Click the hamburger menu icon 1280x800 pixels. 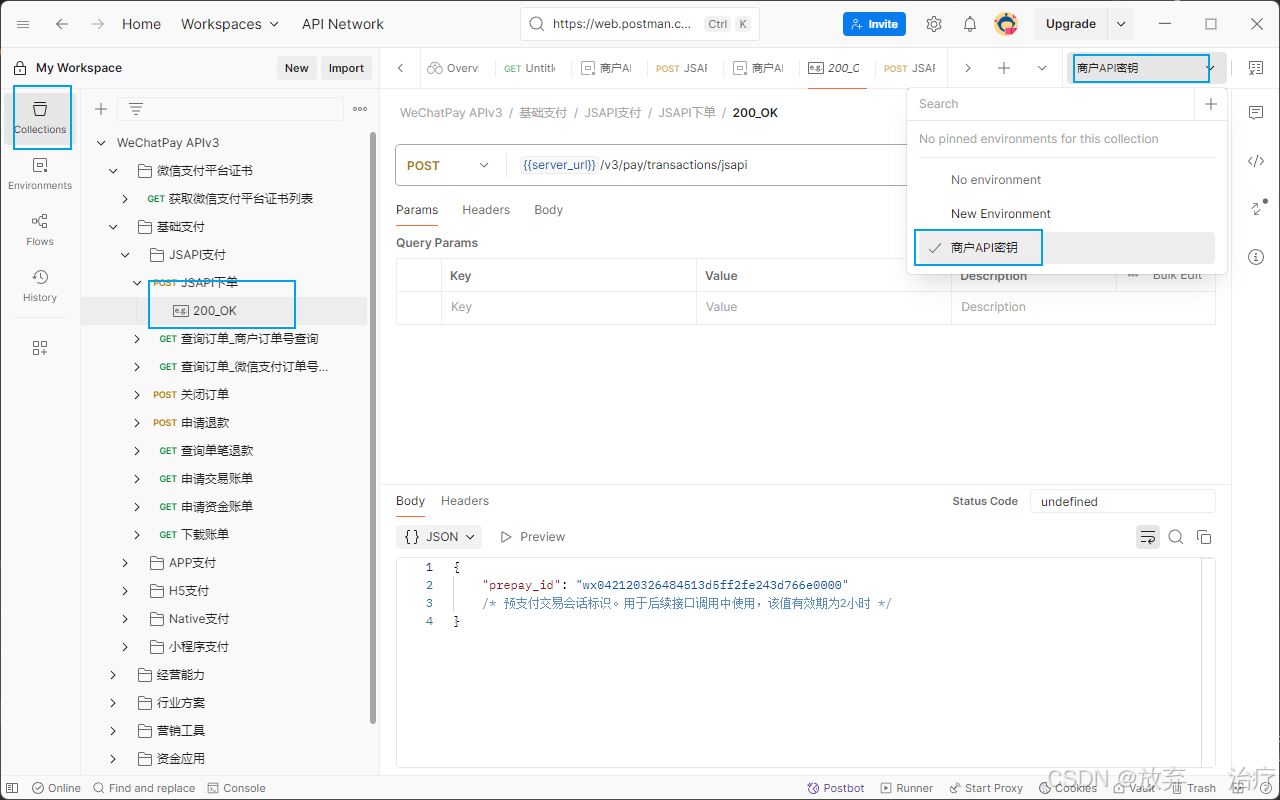[x=23, y=24]
